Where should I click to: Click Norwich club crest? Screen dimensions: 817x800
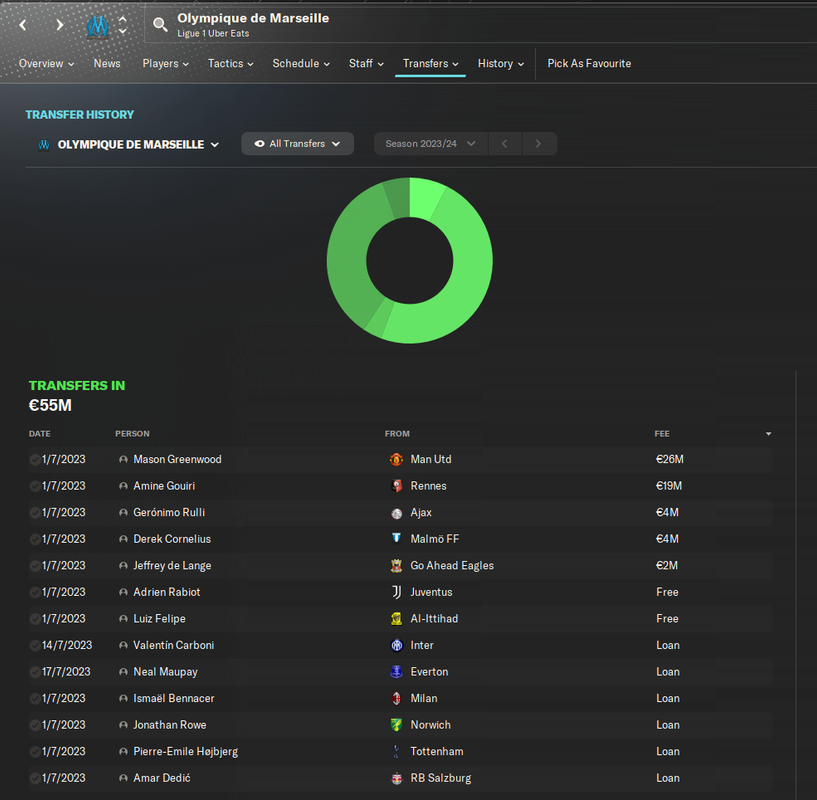[397, 725]
